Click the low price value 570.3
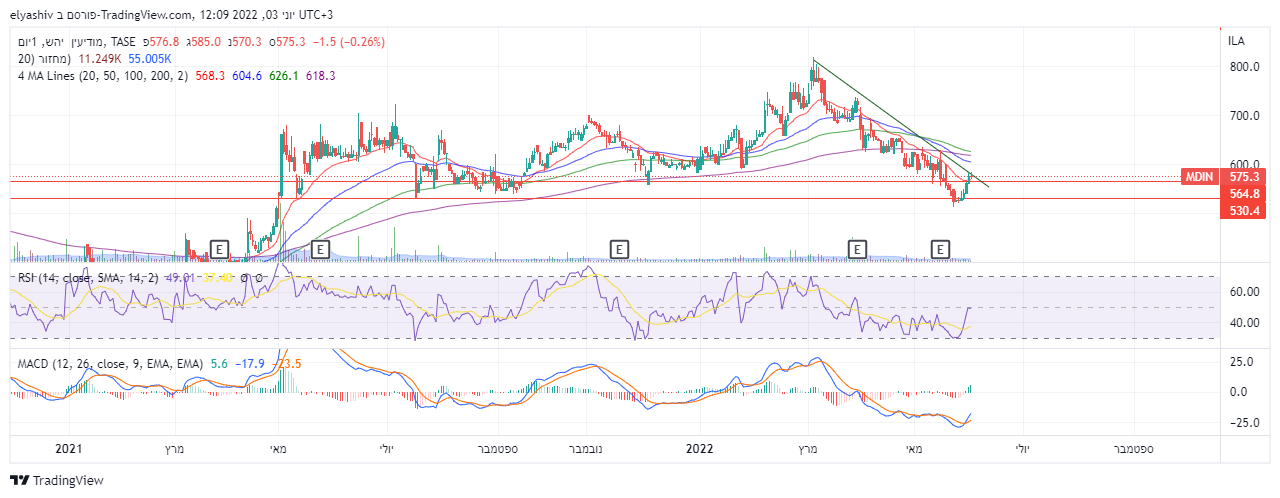1280x498 pixels. point(247,41)
